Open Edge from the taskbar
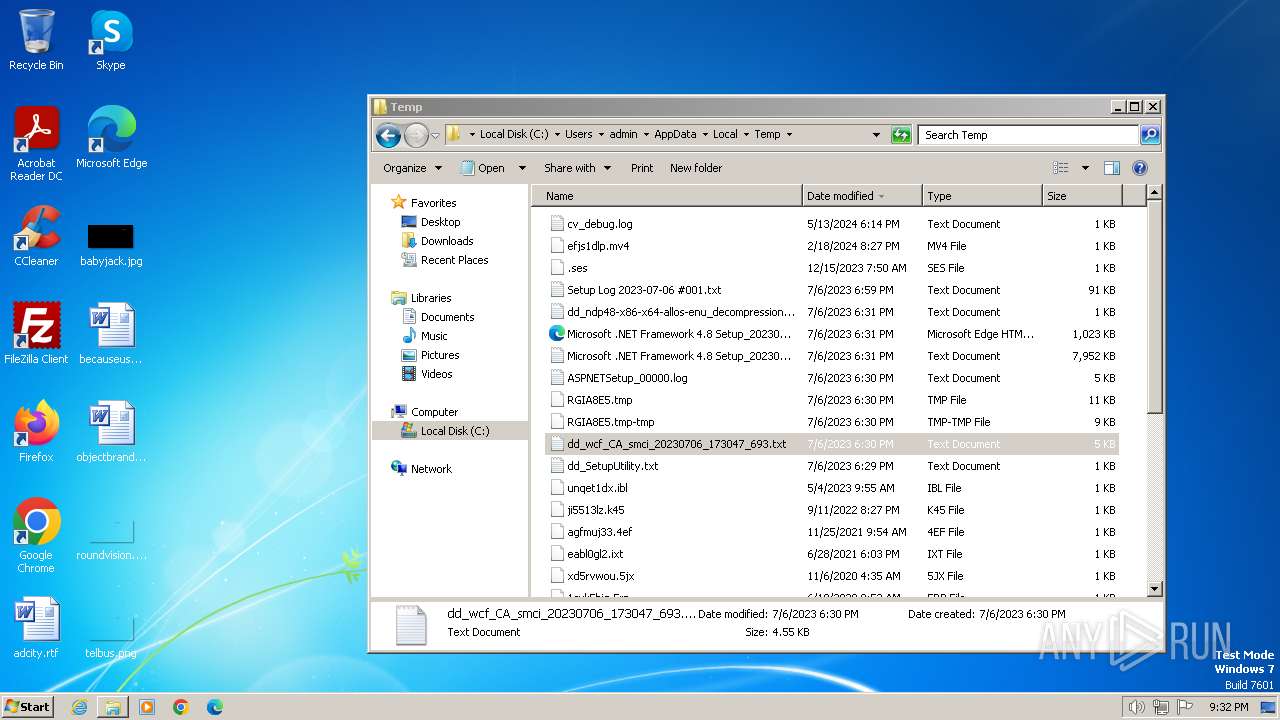Image resolution: width=1280 pixels, height=720 pixels. 215,707
